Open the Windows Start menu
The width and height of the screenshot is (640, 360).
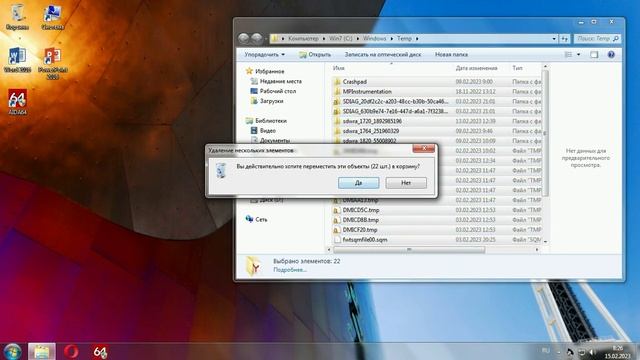click(x=12, y=351)
